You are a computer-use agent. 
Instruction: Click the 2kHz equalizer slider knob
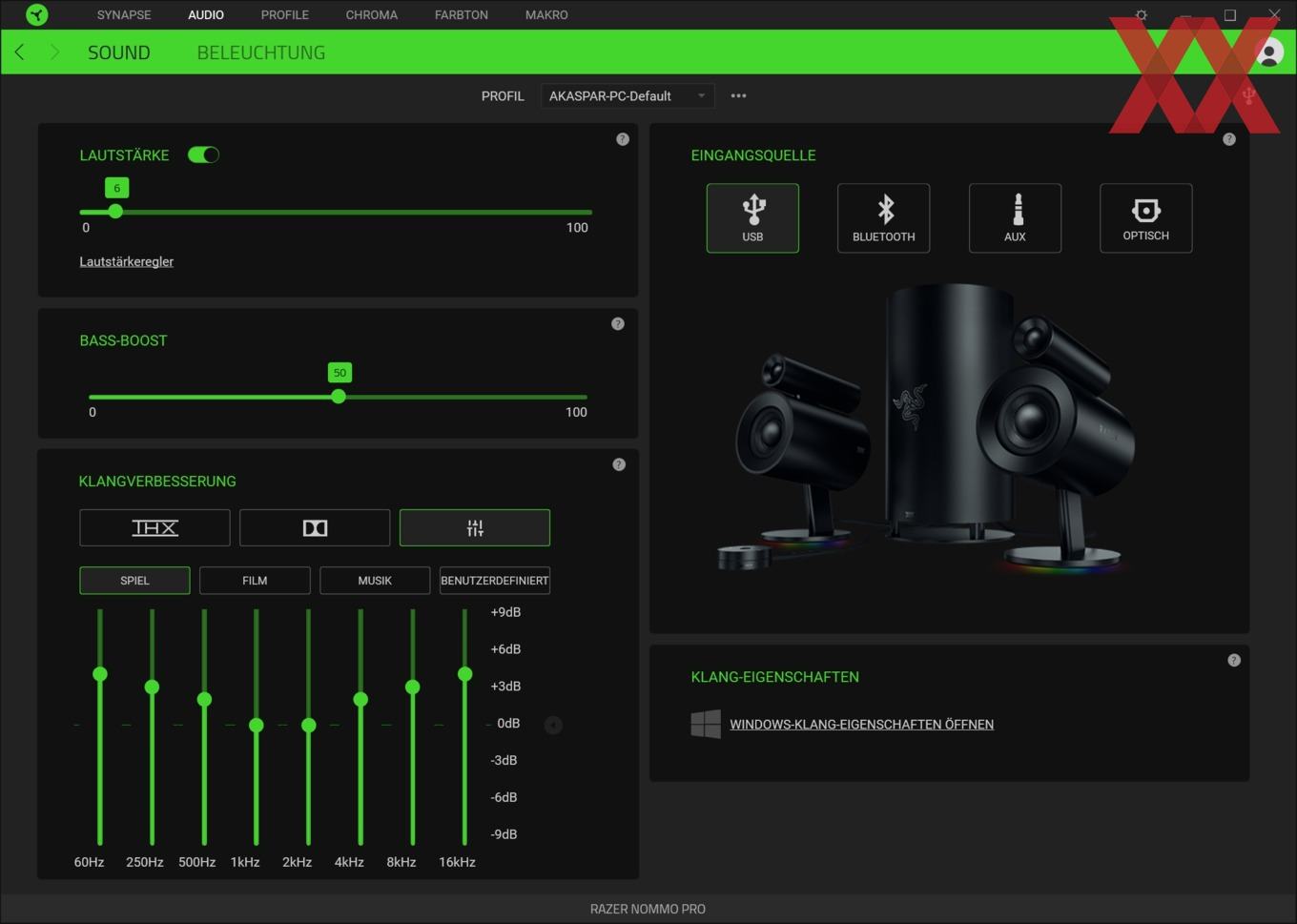(x=309, y=726)
